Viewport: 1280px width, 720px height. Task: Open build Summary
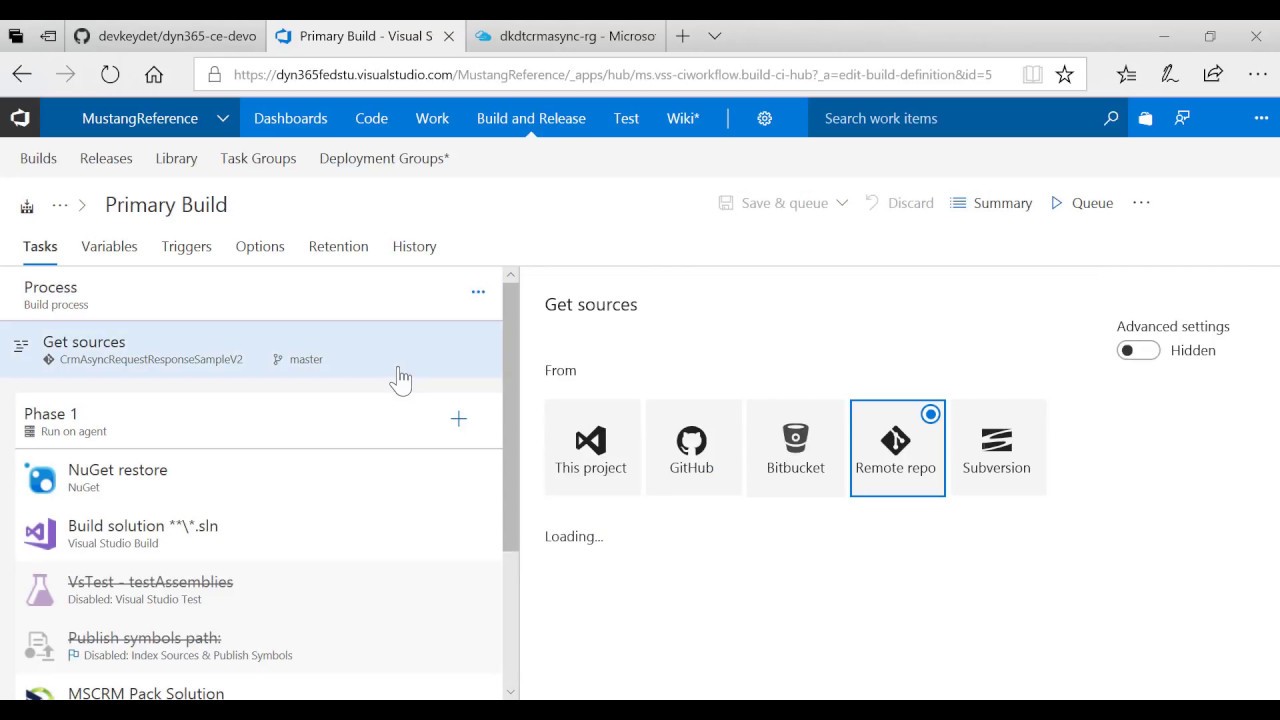click(991, 203)
